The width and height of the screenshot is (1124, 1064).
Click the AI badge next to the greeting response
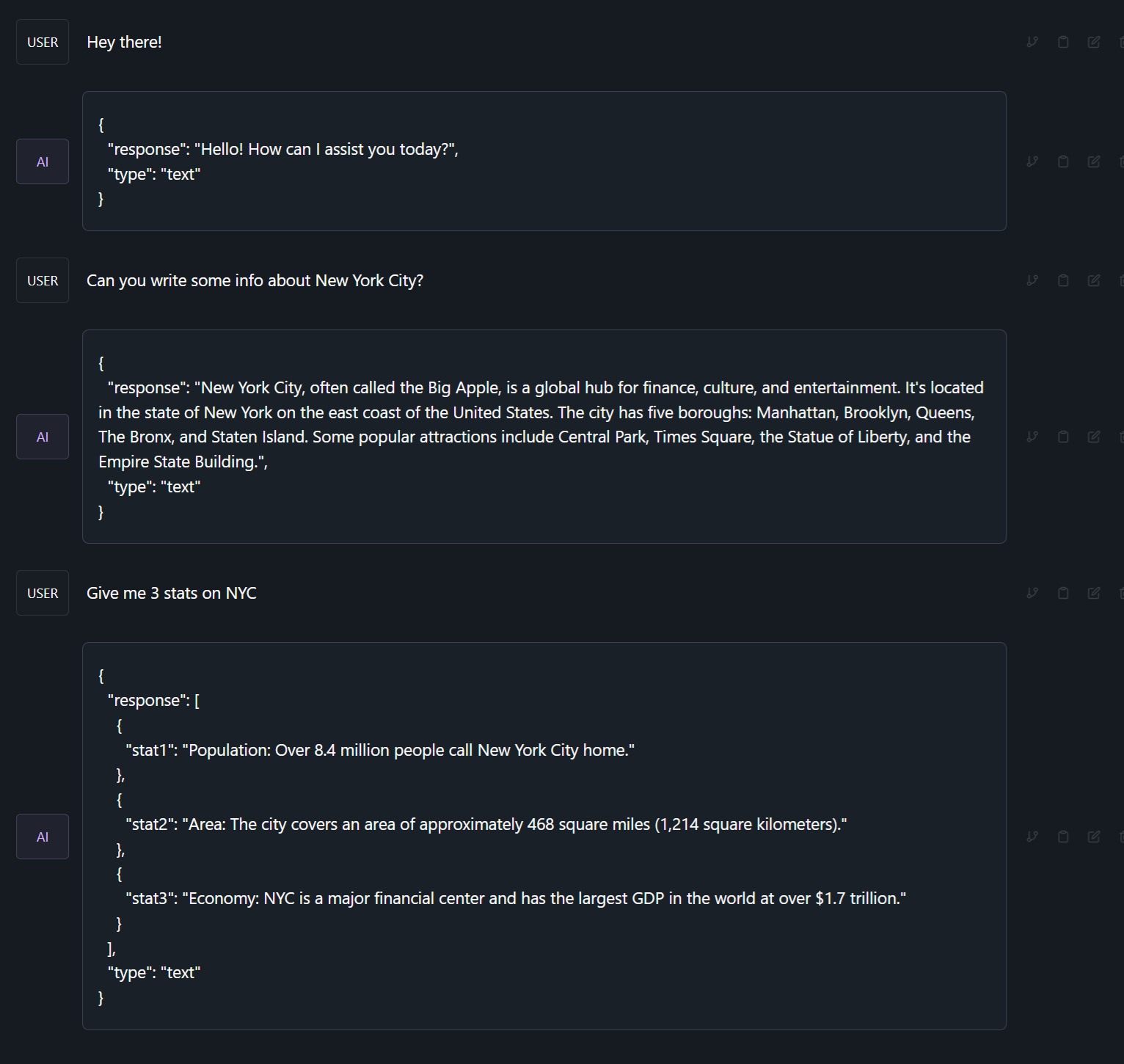pyautogui.click(x=43, y=161)
